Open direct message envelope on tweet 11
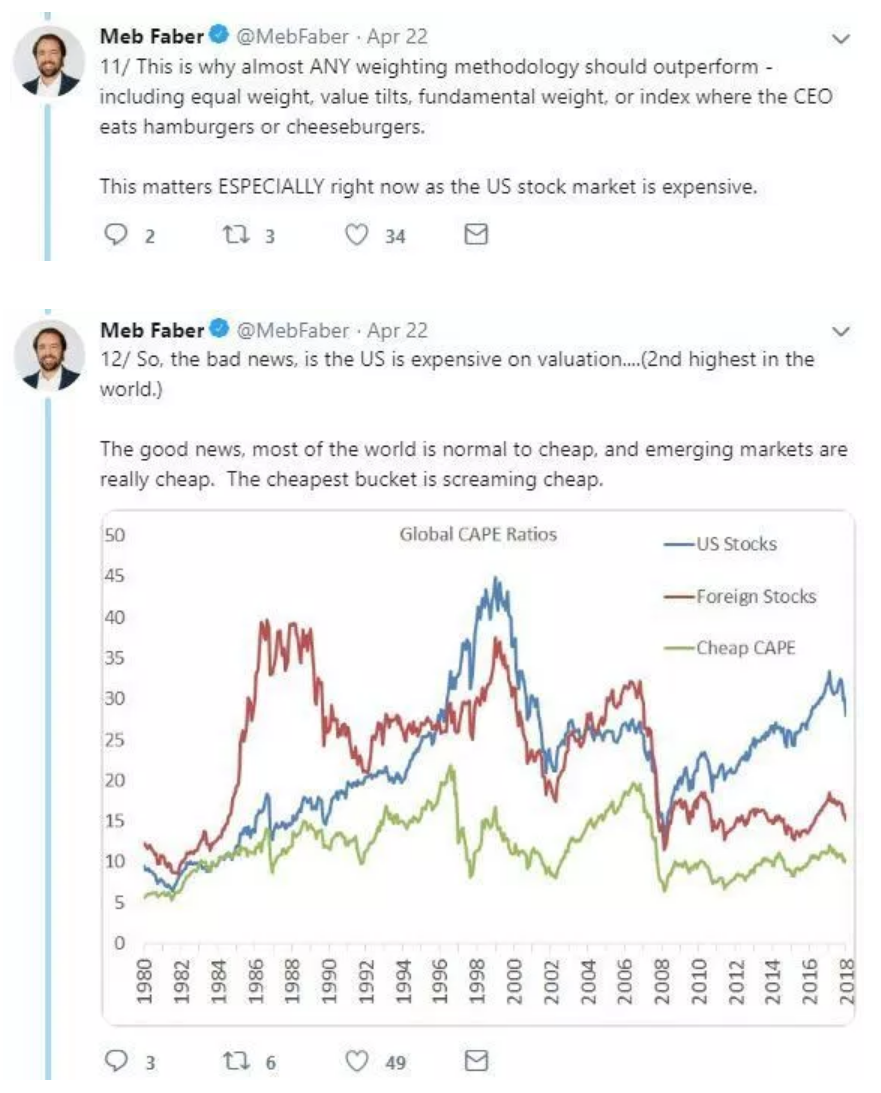The image size is (881, 1093). tap(476, 234)
